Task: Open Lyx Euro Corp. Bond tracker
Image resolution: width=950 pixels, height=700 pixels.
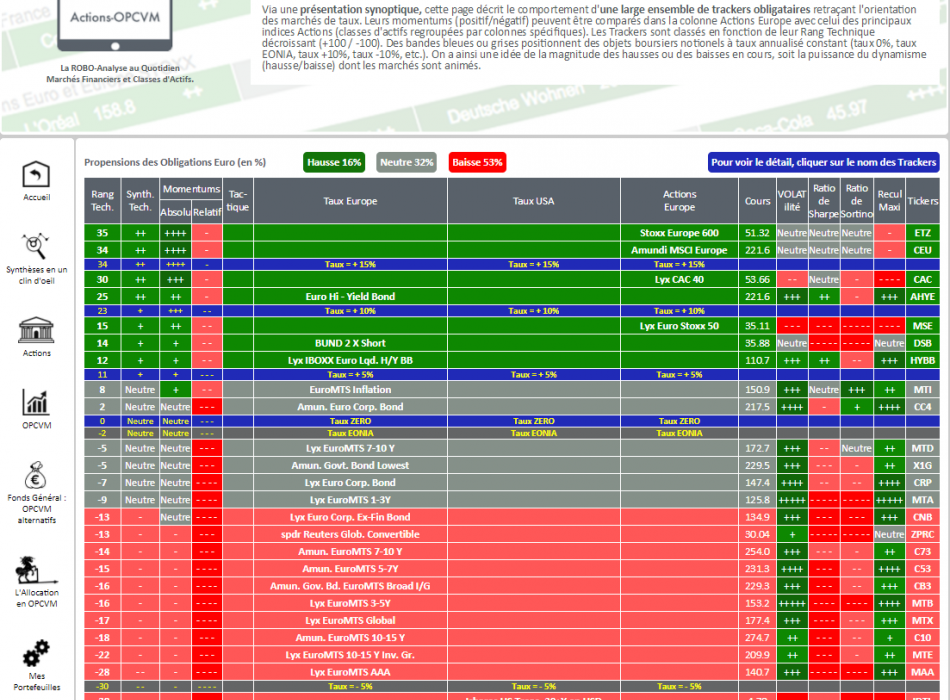Action: coord(350,482)
